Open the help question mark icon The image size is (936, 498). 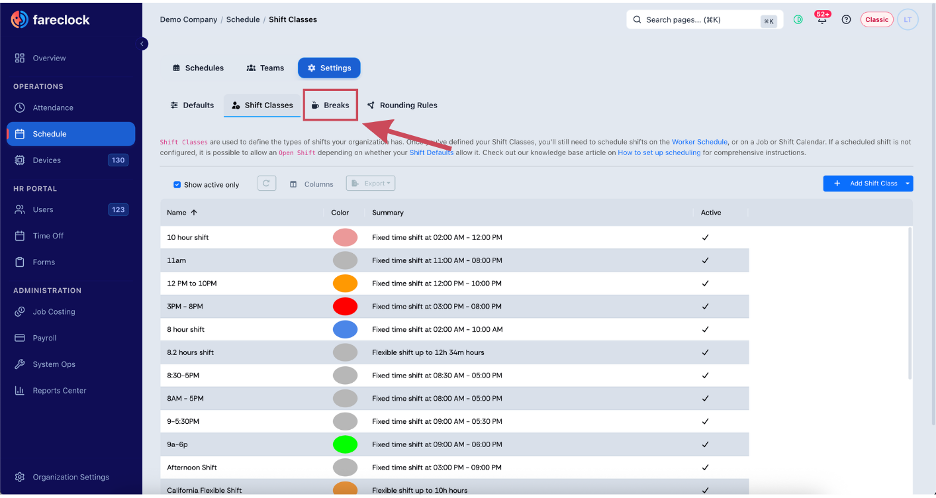846,20
